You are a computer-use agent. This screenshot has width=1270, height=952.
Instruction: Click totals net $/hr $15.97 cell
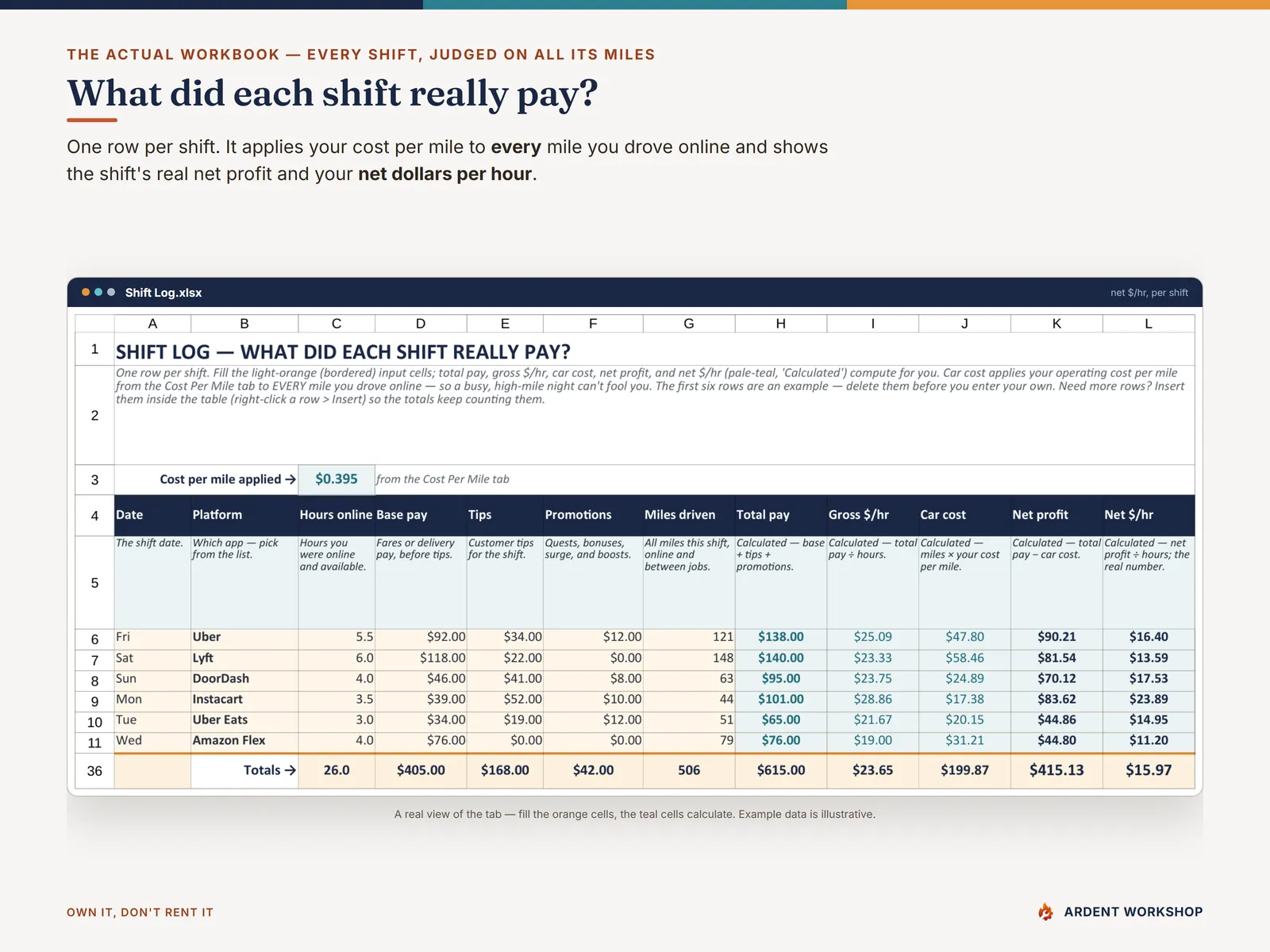click(1149, 770)
